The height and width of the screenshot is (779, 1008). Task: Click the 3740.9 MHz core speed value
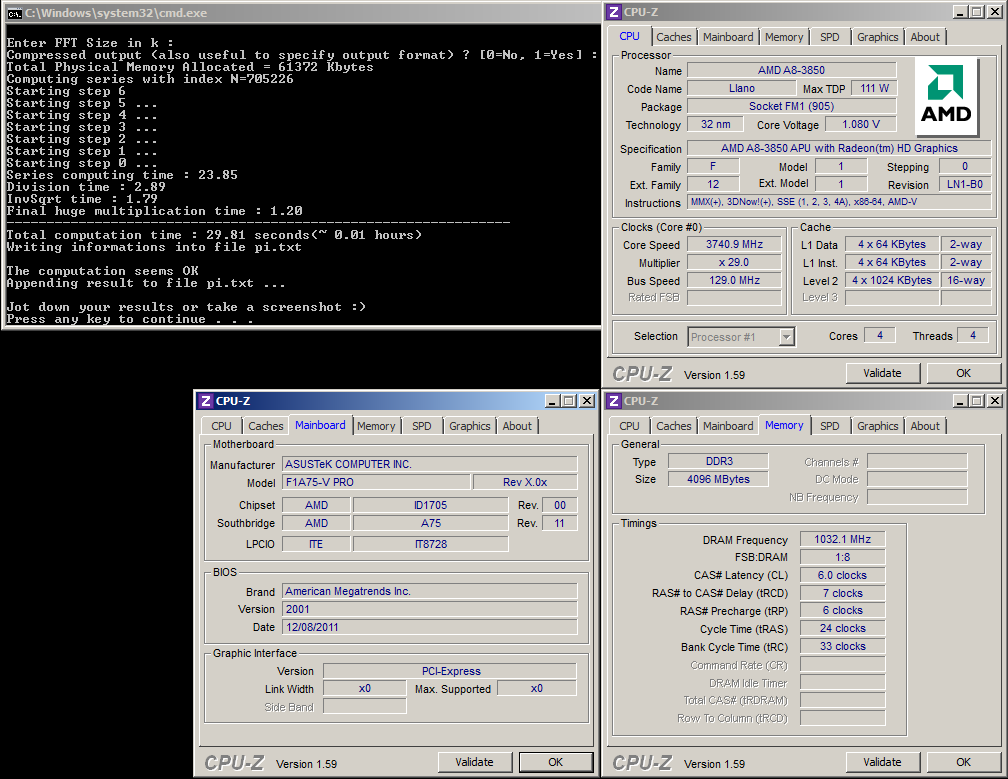click(734, 244)
